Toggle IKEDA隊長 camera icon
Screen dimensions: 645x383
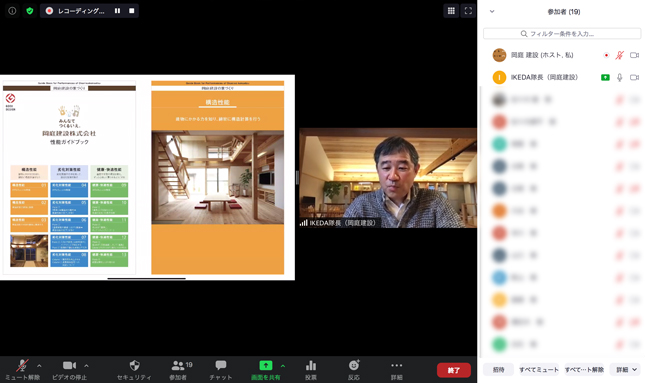point(634,77)
